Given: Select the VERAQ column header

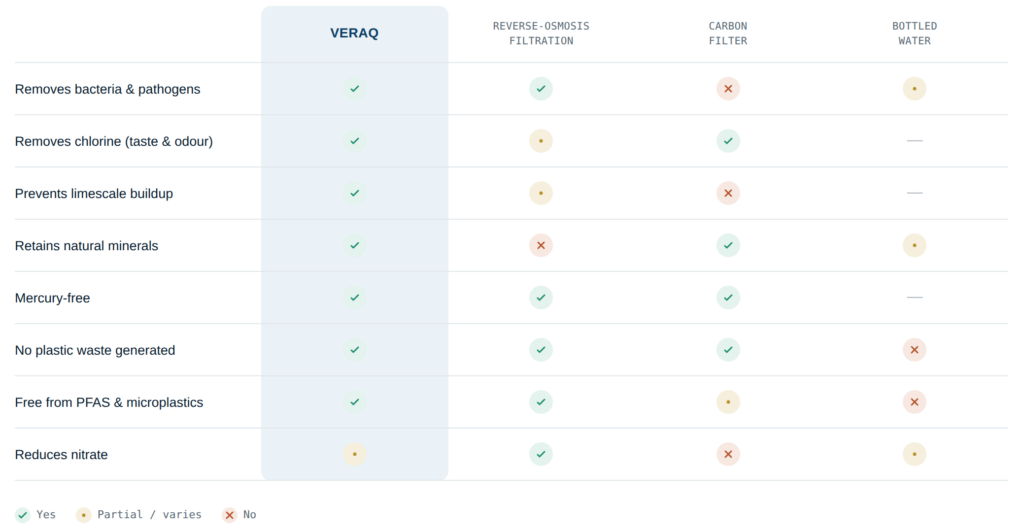Looking at the screenshot, I should tap(354, 33).
